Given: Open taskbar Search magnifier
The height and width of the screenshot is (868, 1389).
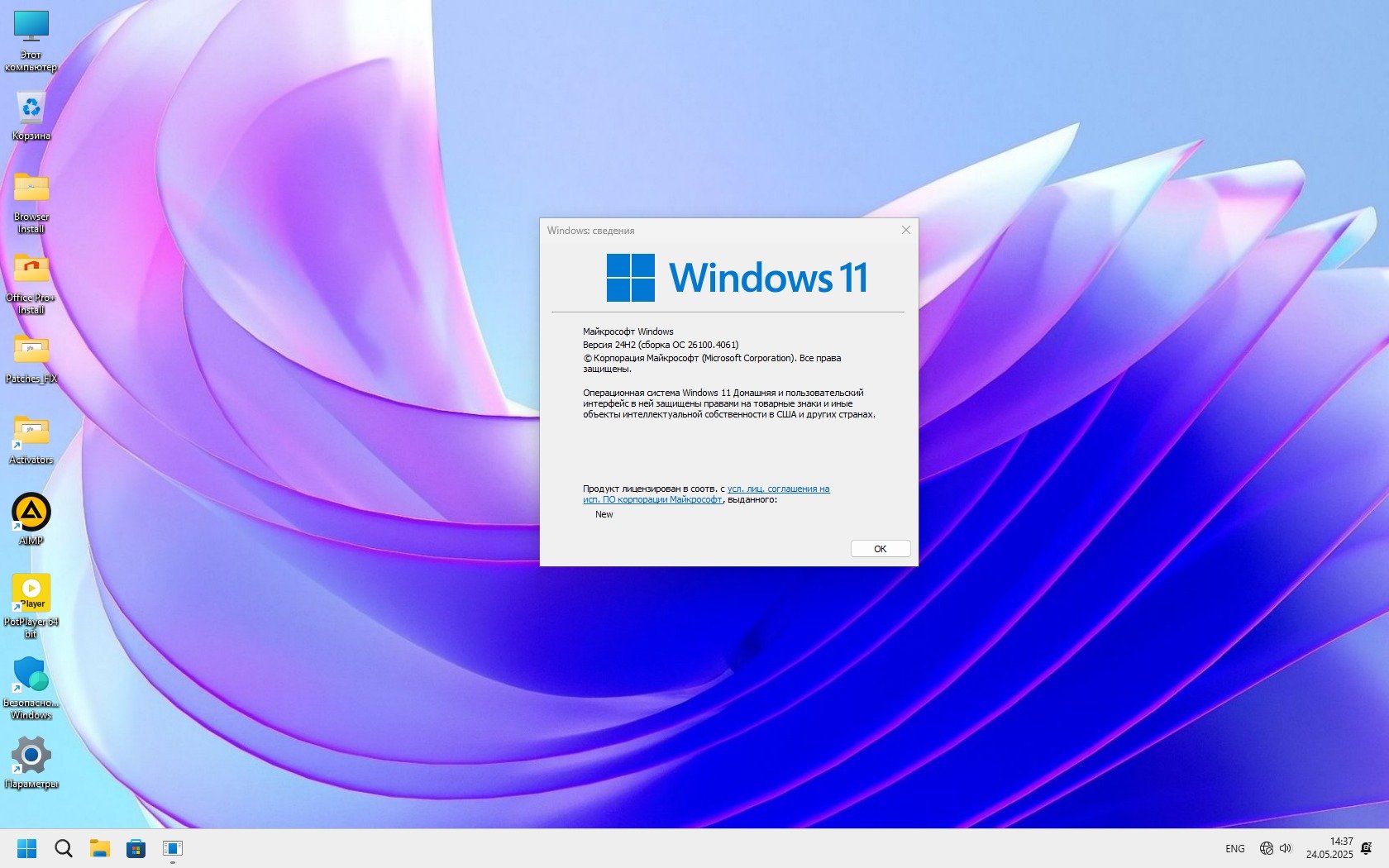Looking at the screenshot, I should click(64, 848).
